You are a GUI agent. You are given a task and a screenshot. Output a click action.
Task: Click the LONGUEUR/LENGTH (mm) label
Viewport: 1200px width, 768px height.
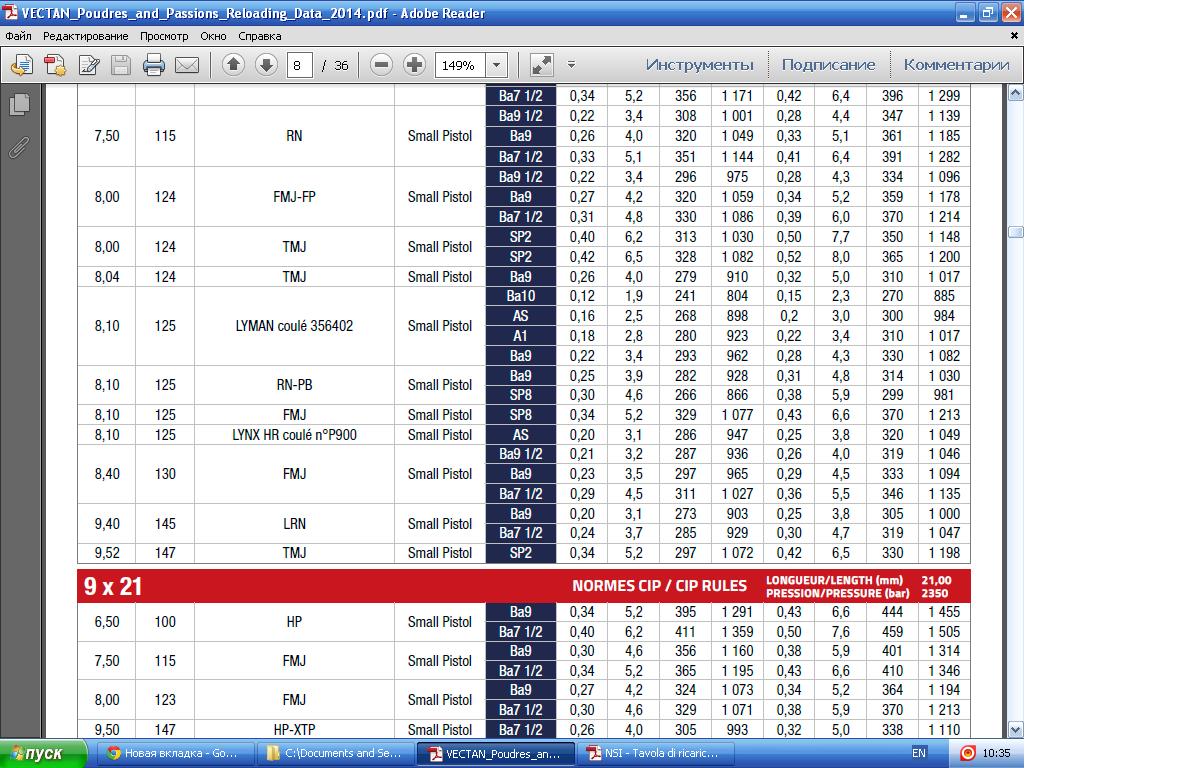click(834, 580)
